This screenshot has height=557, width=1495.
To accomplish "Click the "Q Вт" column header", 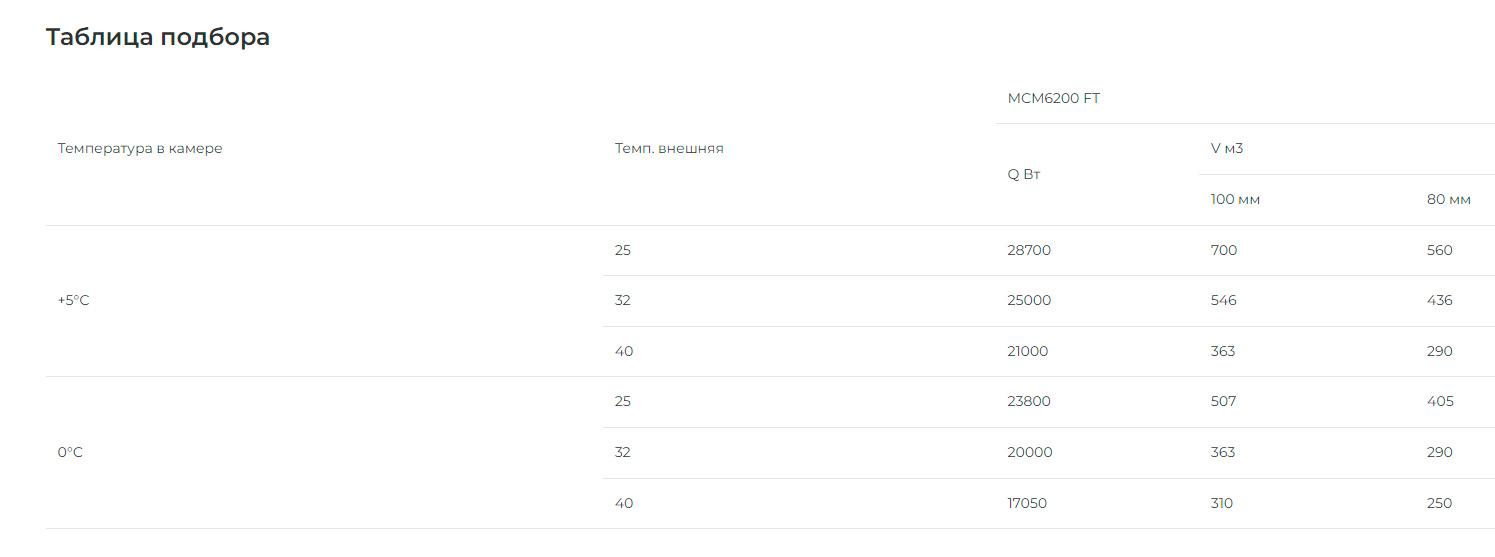I will coord(1024,174).
